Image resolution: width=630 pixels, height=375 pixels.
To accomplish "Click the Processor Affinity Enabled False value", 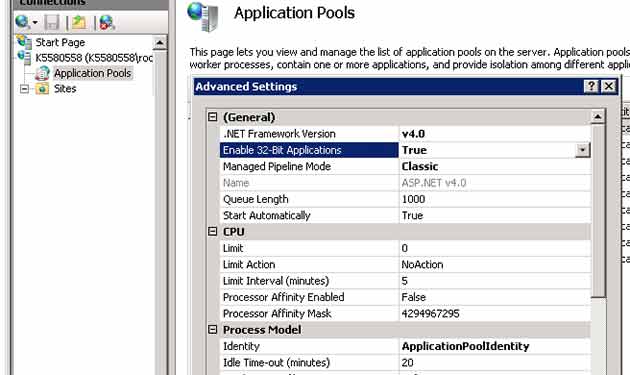I will point(413,297).
